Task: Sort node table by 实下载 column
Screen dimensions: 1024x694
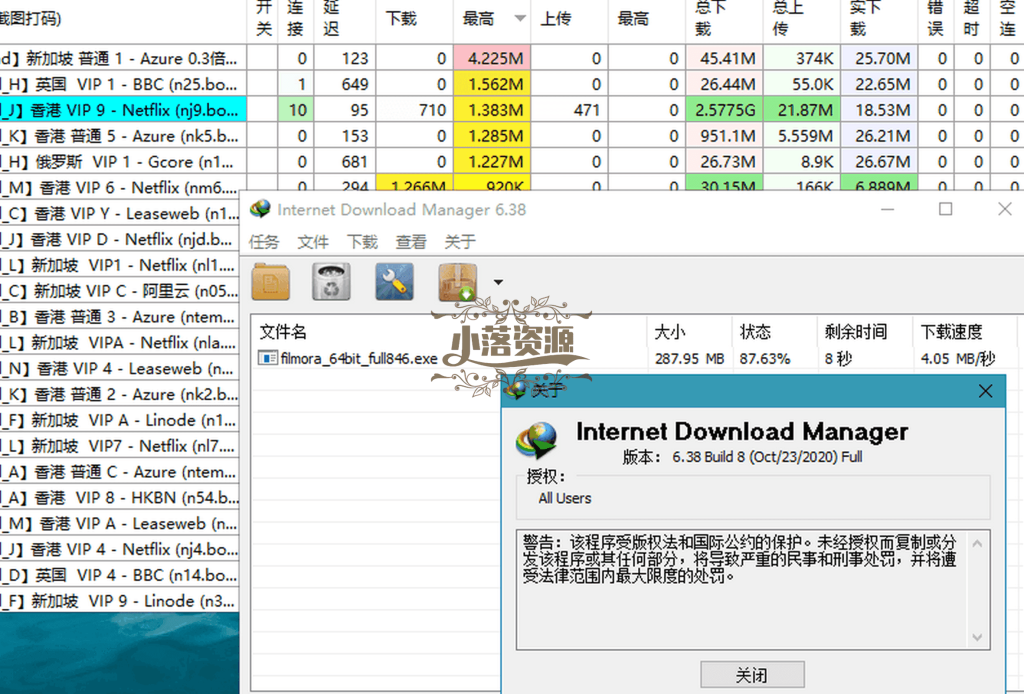Action: point(879,19)
